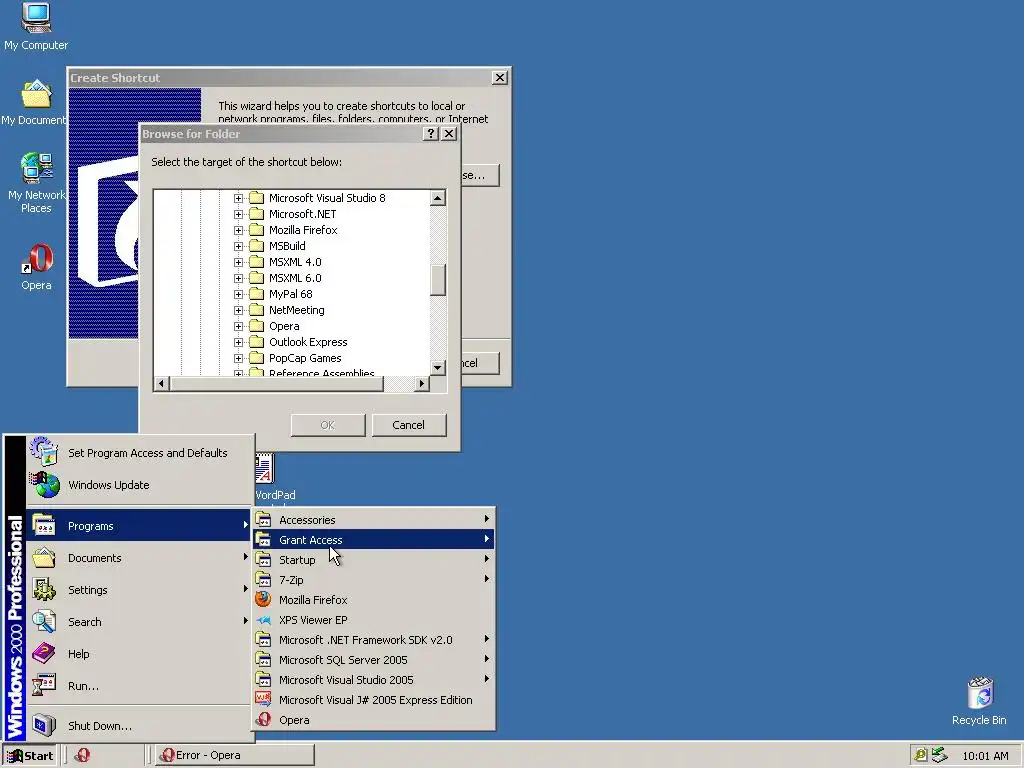Expand the Microsoft.NET folder node
1024x768 pixels.
pyautogui.click(x=238, y=214)
